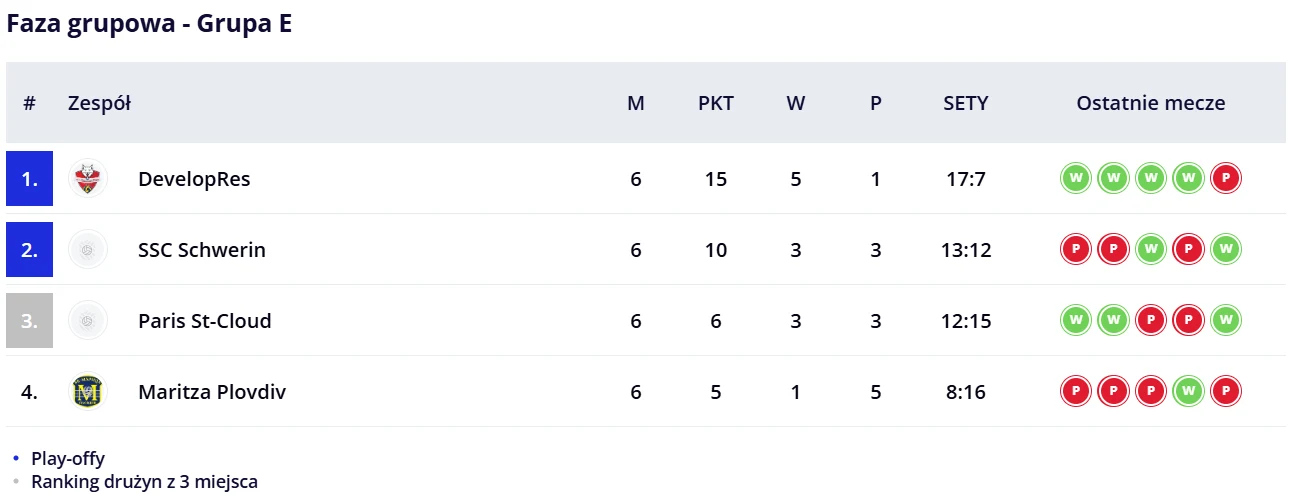Click Paris St-Cloud's last win icon
This screenshot has height=501, width=1296.
[x=1225, y=321]
